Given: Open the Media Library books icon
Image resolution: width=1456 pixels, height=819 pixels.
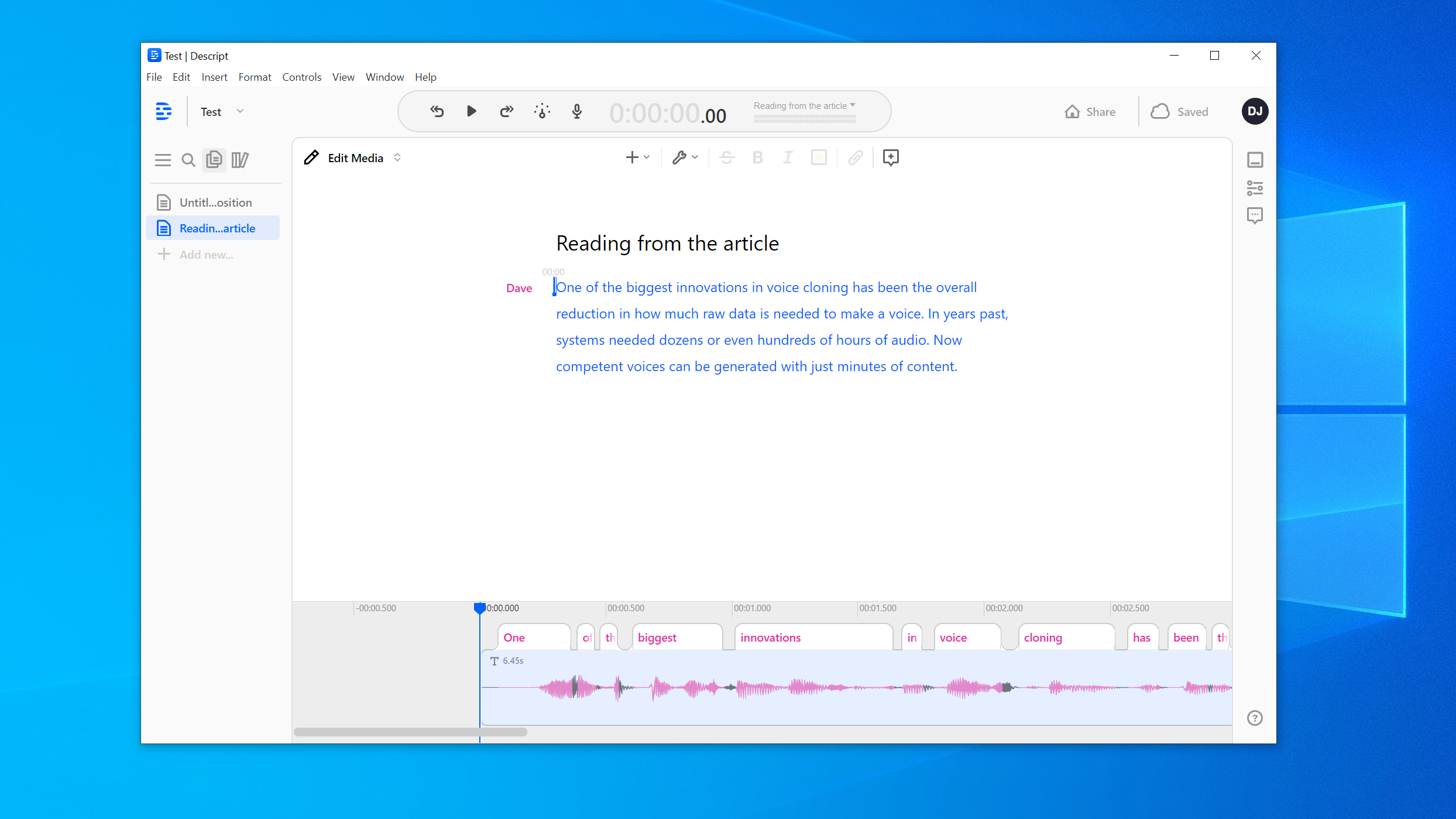Looking at the screenshot, I should pos(240,160).
